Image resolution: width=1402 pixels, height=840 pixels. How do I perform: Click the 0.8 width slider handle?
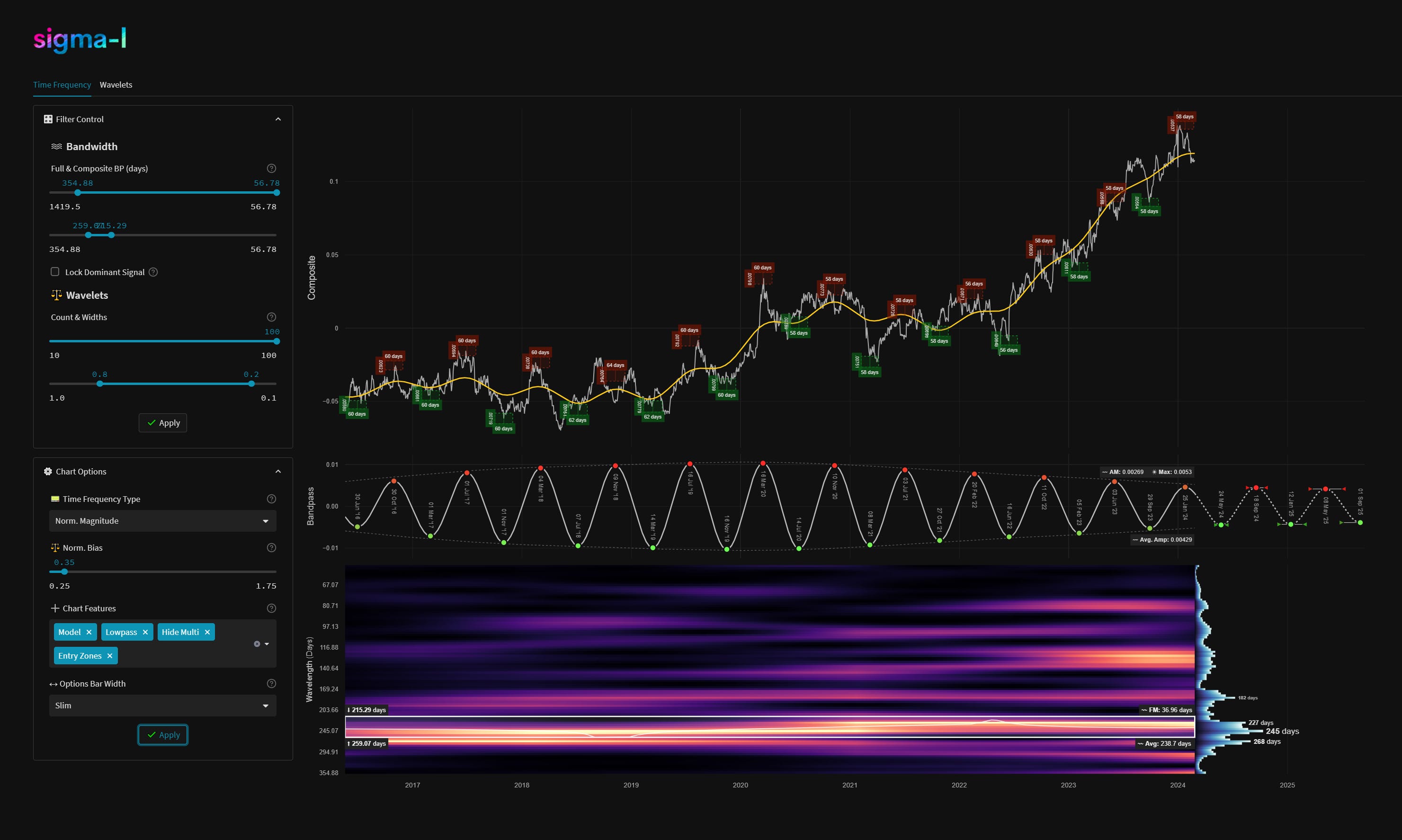pyautogui.click(x=99, y=384)
